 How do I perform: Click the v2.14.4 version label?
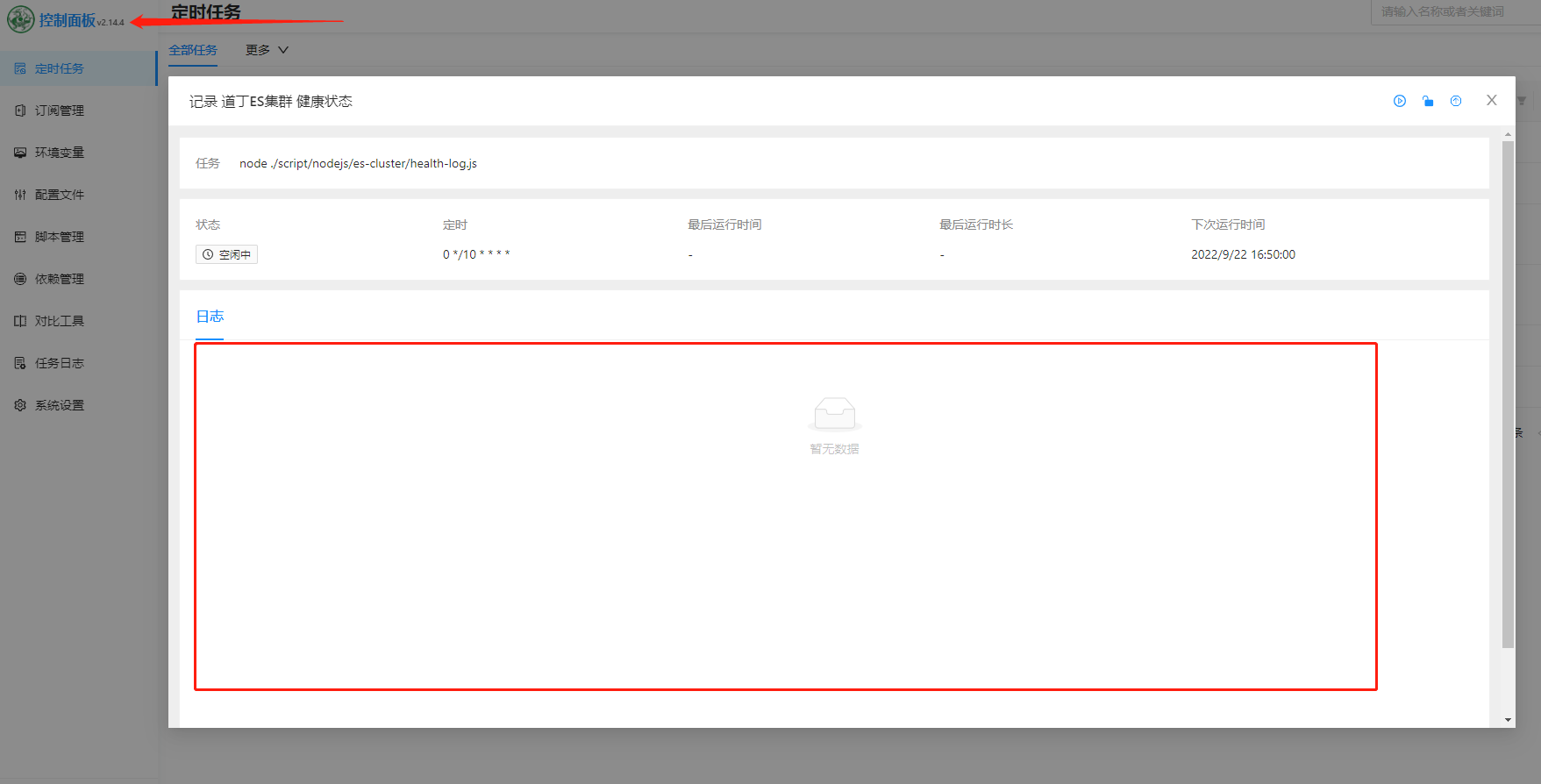coord(111,23)
